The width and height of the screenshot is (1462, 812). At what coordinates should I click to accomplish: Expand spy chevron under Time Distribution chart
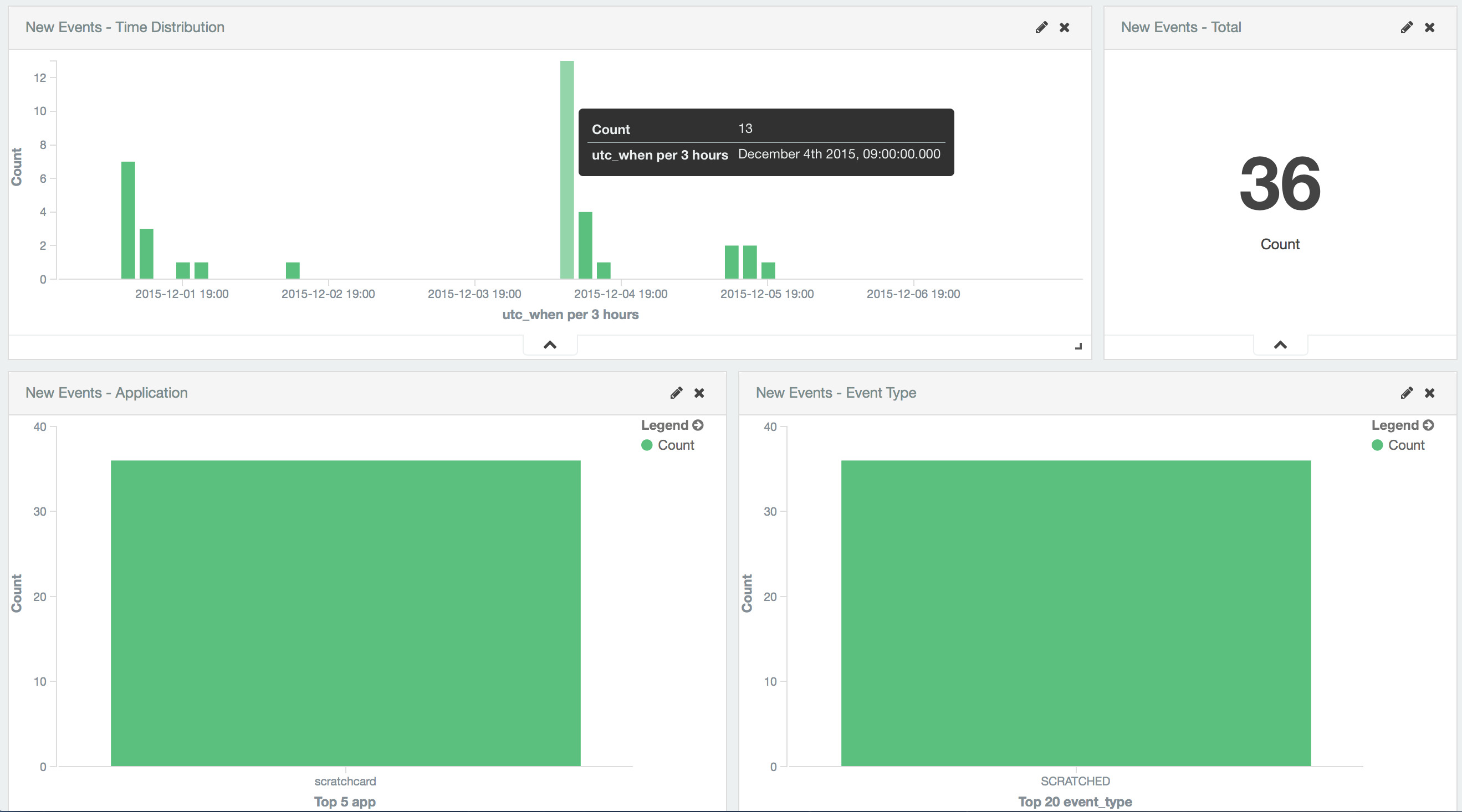(550, 345)
